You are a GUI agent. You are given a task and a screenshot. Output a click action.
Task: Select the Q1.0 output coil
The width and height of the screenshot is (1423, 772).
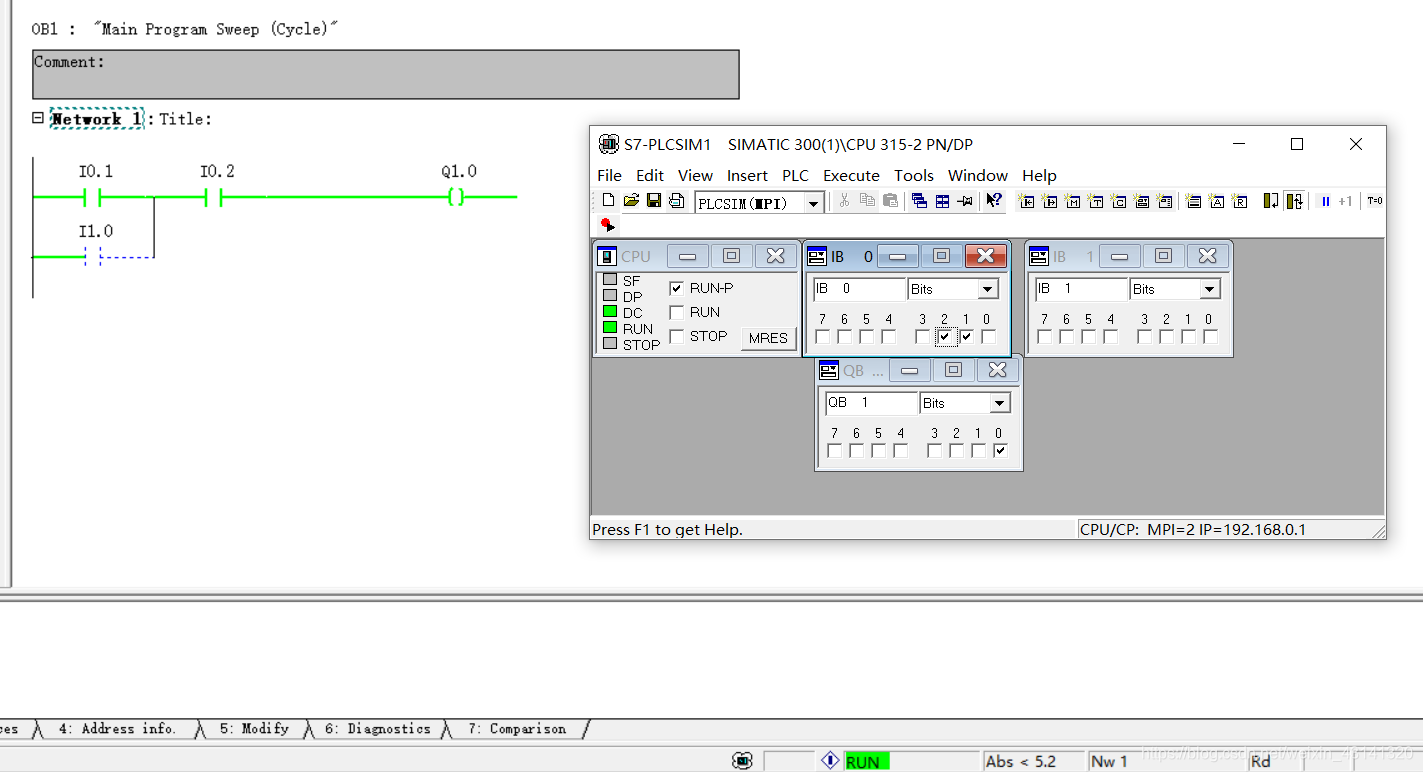click(x=456, y=198)
